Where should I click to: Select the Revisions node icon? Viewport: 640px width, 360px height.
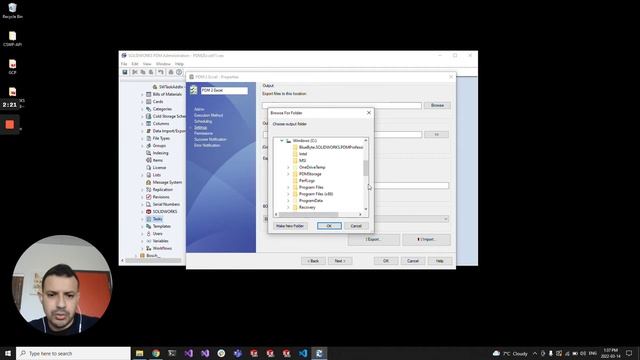point(149,197)
